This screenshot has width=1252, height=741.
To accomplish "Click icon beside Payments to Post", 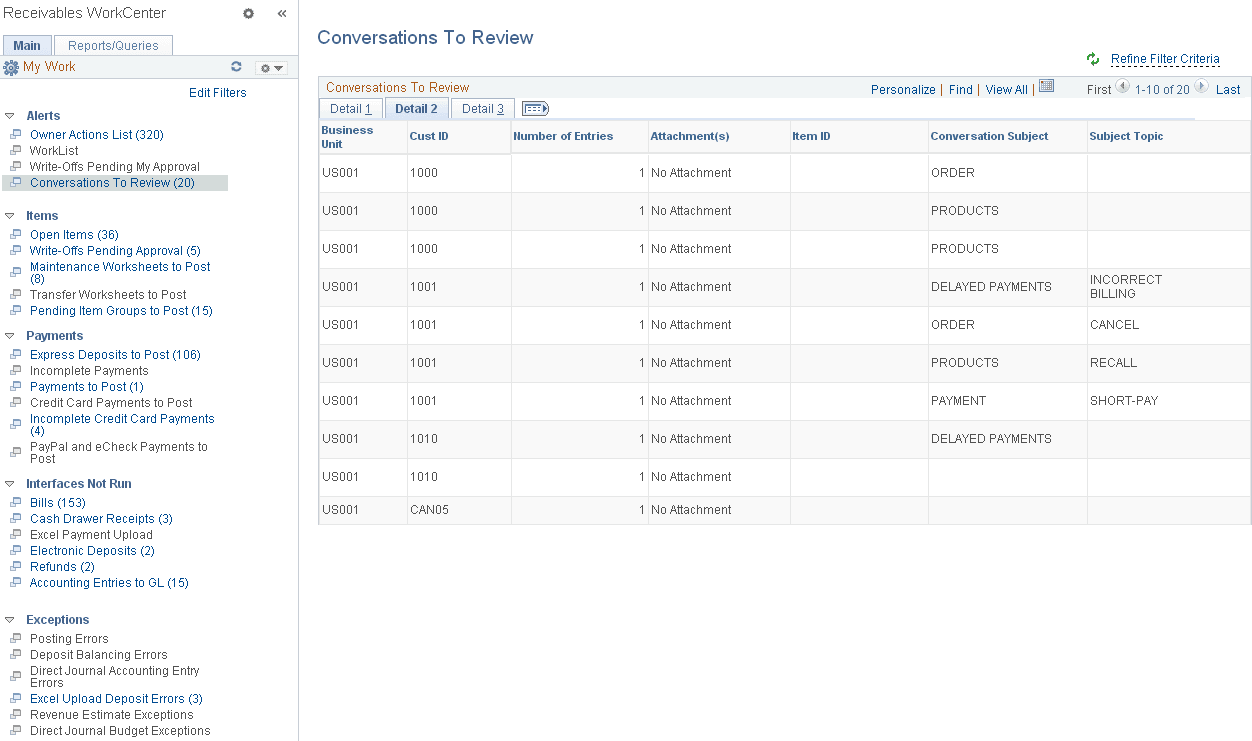I will (15, 386).
